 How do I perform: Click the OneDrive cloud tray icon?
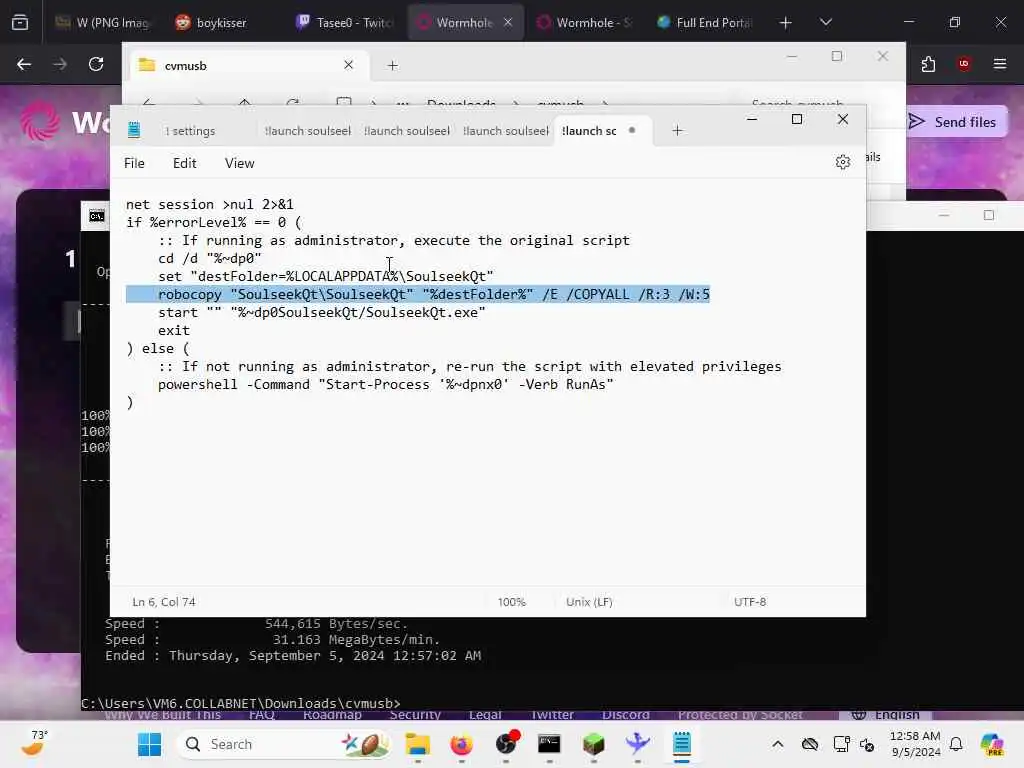[810, 744]
